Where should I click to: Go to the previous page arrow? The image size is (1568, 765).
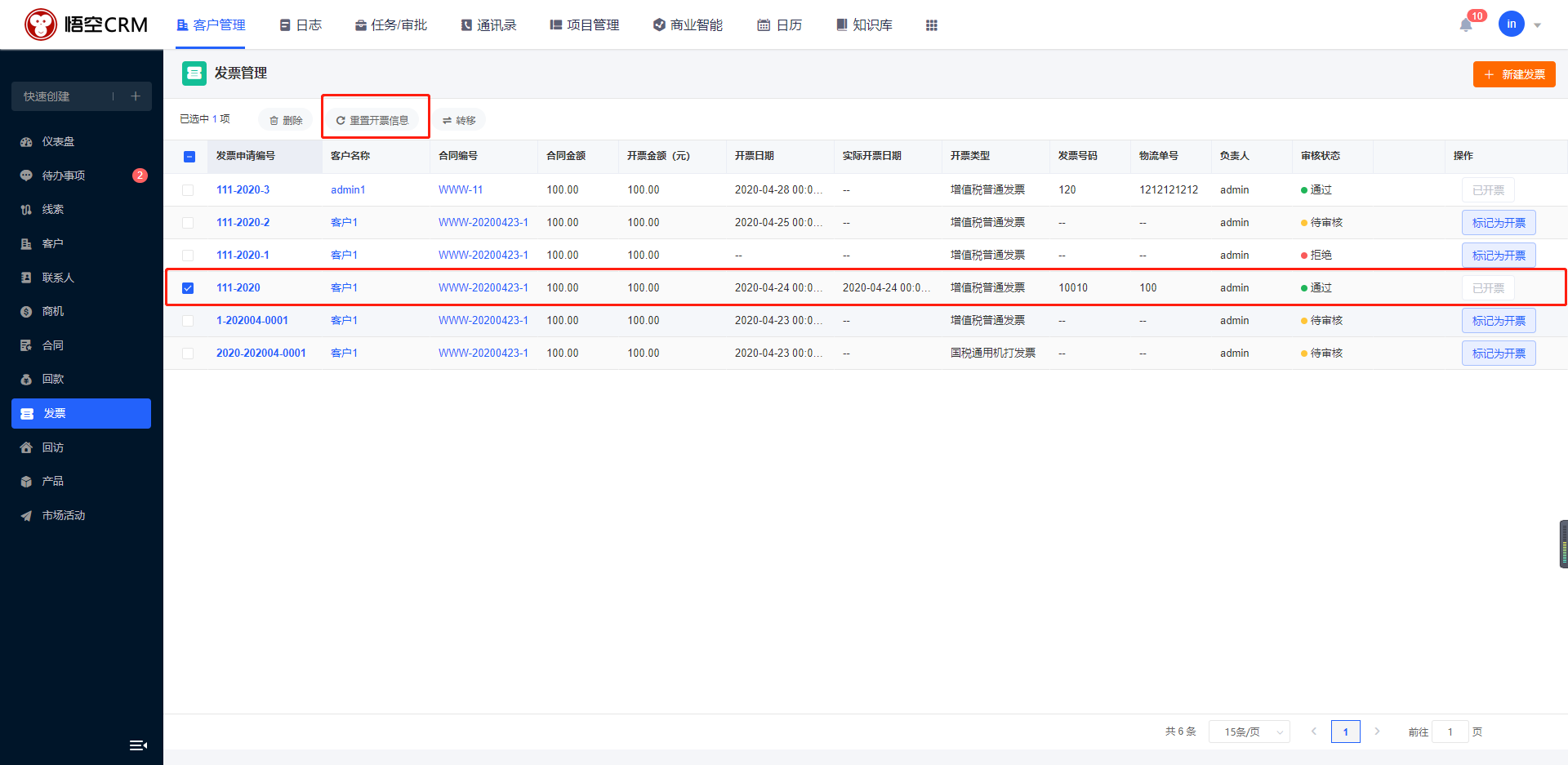pyautogui.click(x=1314, y=732)
